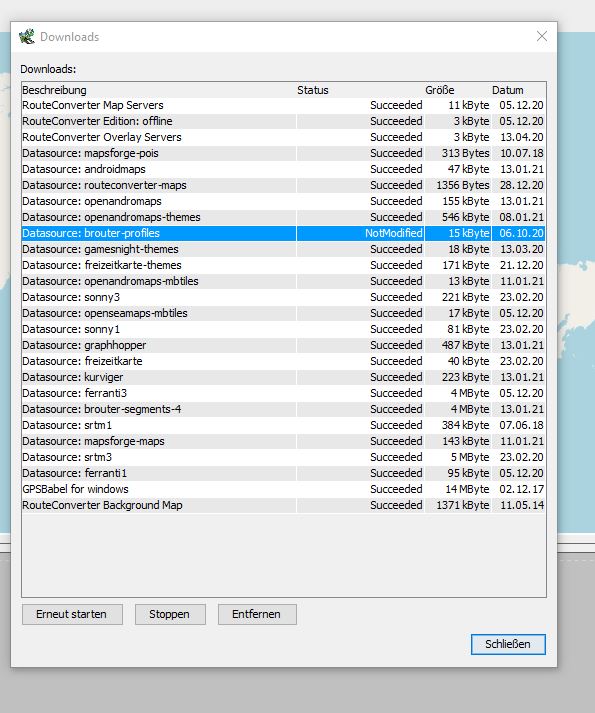The height and width of the screenshot is (713, 595).
Task: Click the 1371 kByte size cell
Action: tap(458, 505)
